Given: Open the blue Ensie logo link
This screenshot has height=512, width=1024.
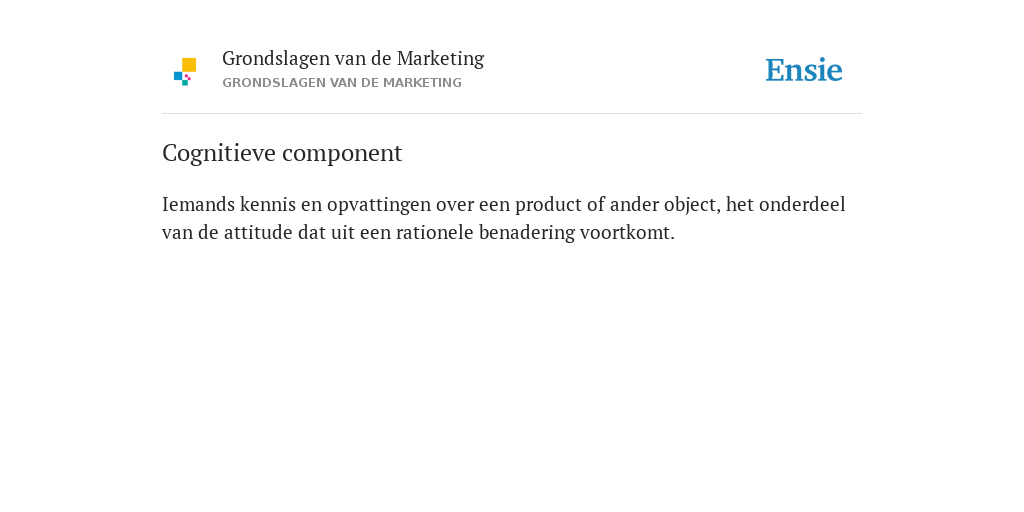Looking at the screenshot, I should point(804,70).
